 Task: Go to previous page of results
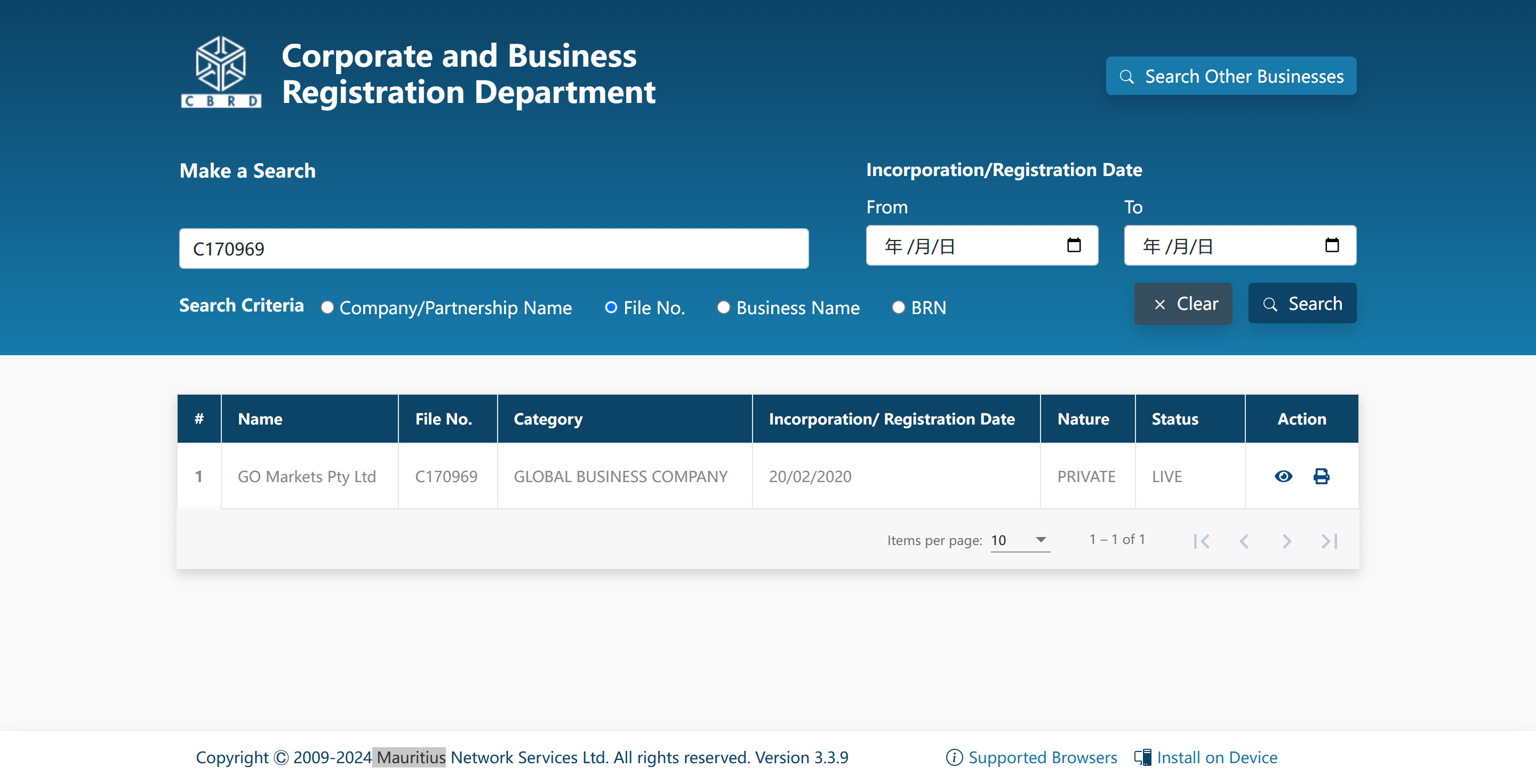(x=1244, y=541)
